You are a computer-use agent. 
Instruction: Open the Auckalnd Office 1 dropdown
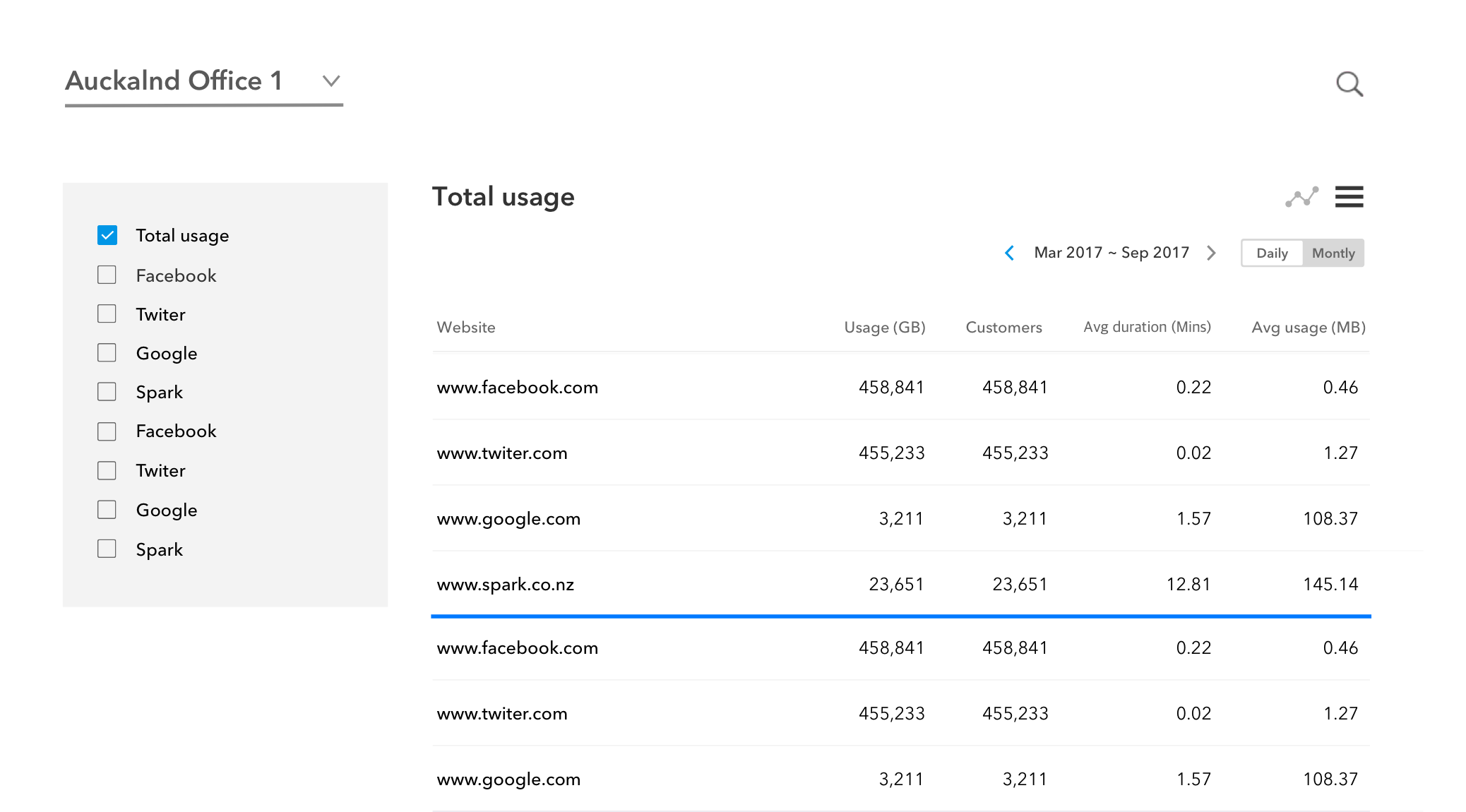(330, 80)
